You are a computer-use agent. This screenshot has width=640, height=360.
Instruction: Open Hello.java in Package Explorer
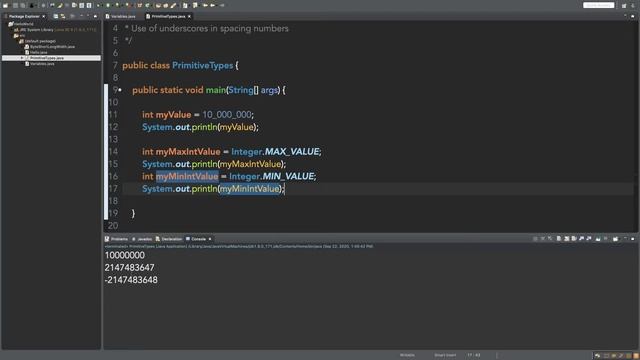point(37,52)
